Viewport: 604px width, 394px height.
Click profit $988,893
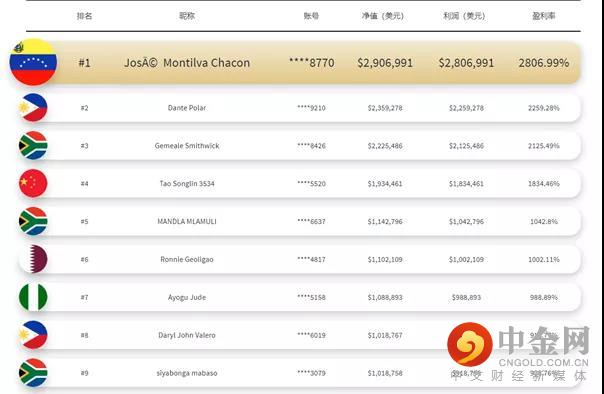click(x=466, y=298)
